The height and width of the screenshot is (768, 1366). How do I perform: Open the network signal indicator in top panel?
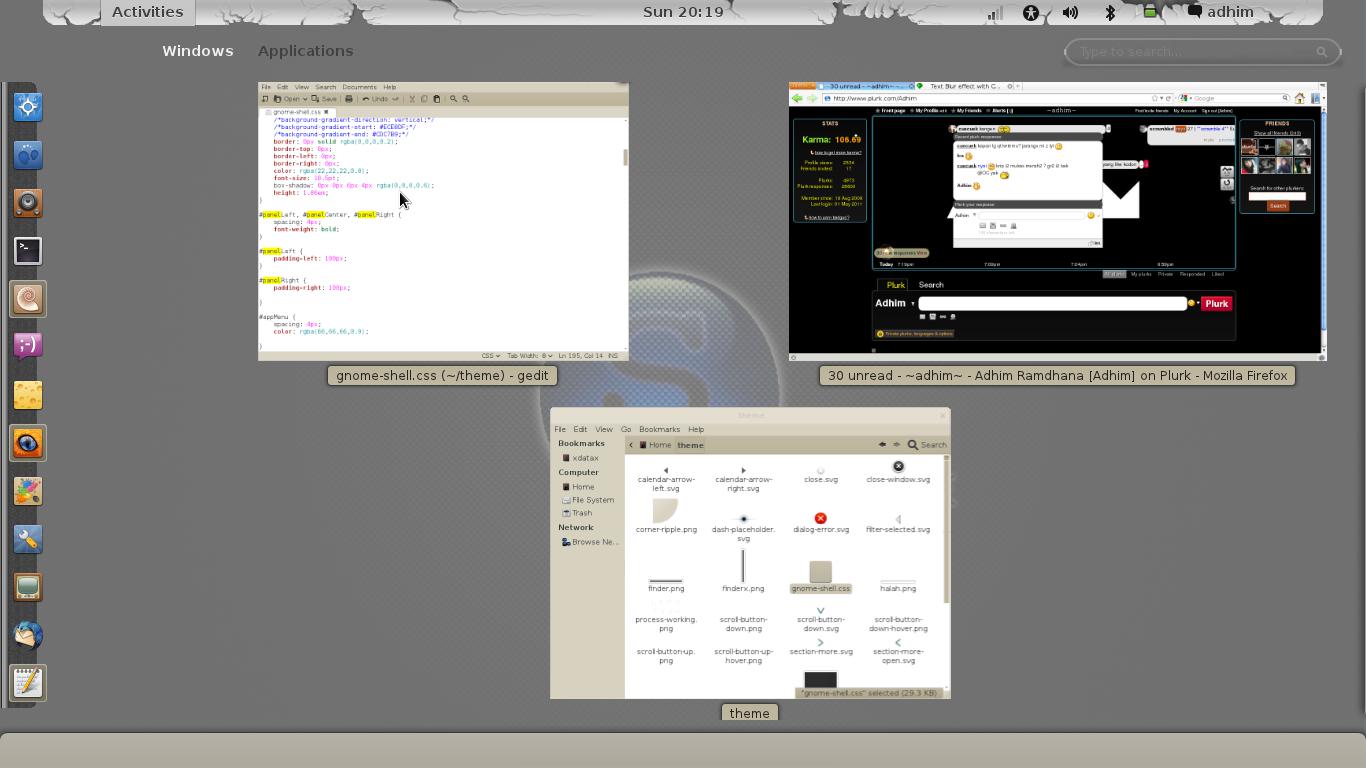[x=995, y=12]
